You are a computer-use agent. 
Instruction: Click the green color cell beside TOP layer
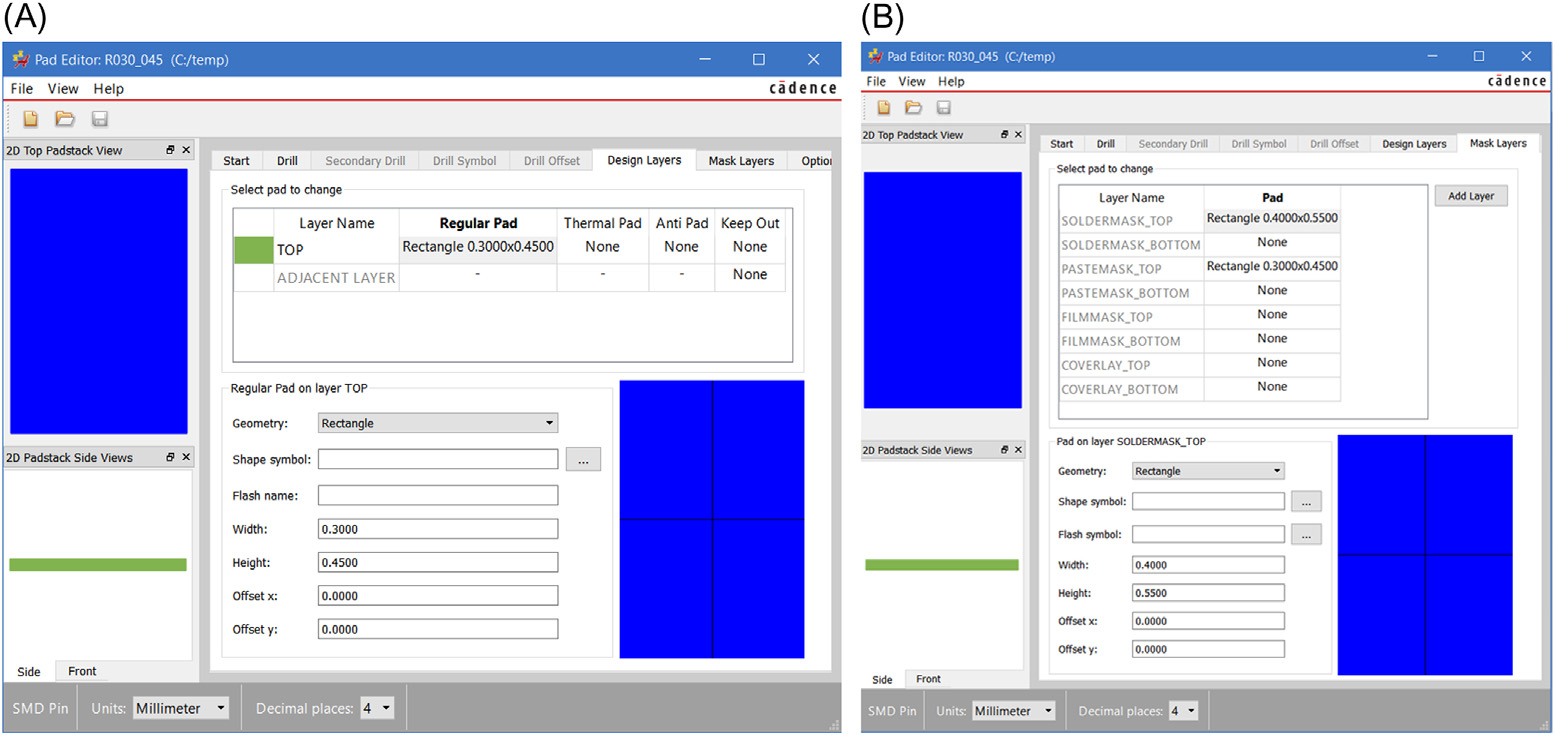(x=252, y=249)
